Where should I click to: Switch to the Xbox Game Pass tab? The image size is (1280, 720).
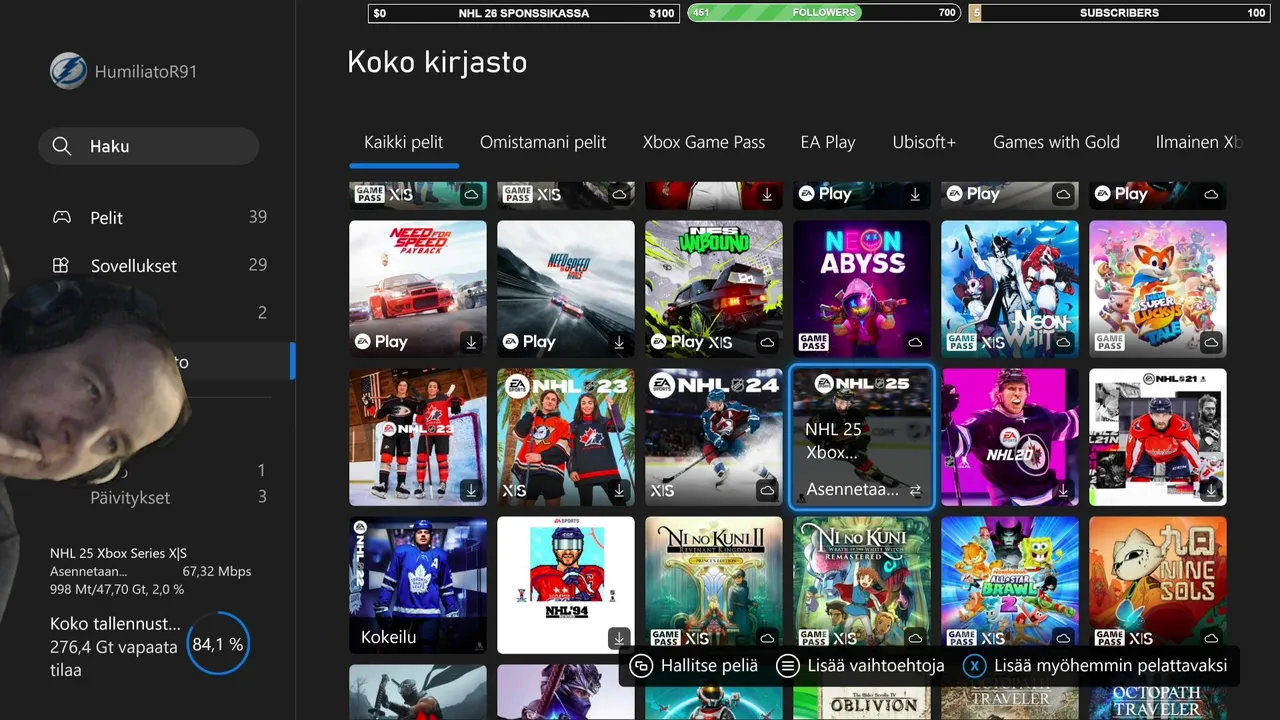click(704, 142)
